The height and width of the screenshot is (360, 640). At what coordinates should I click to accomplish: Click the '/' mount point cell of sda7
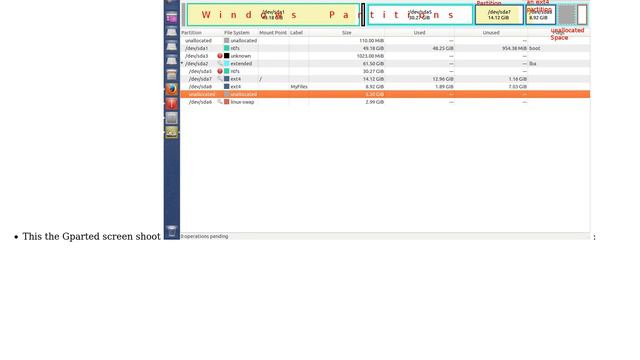tap(260, 79)
